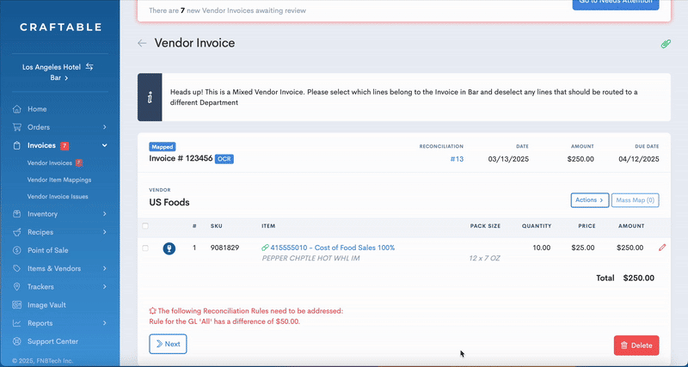Expand the Recipes menu
The image size is (688, 367).
click(60, 232)
